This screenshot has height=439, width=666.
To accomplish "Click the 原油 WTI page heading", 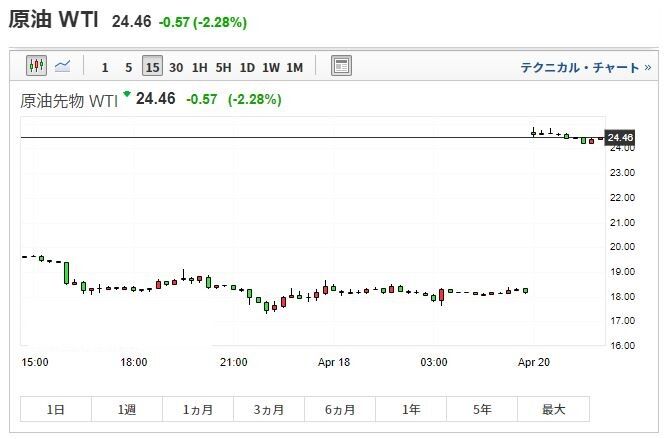I will coord(54,20).
